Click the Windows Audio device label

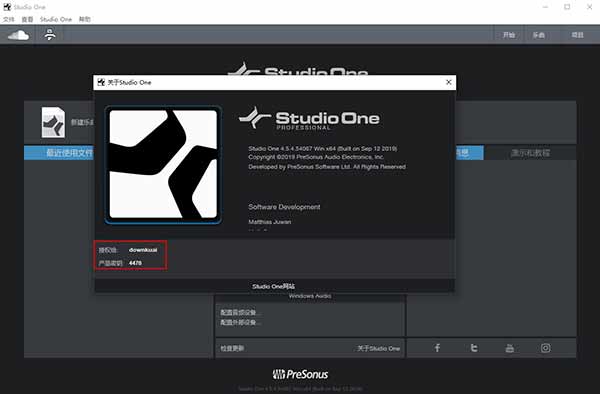310,296
